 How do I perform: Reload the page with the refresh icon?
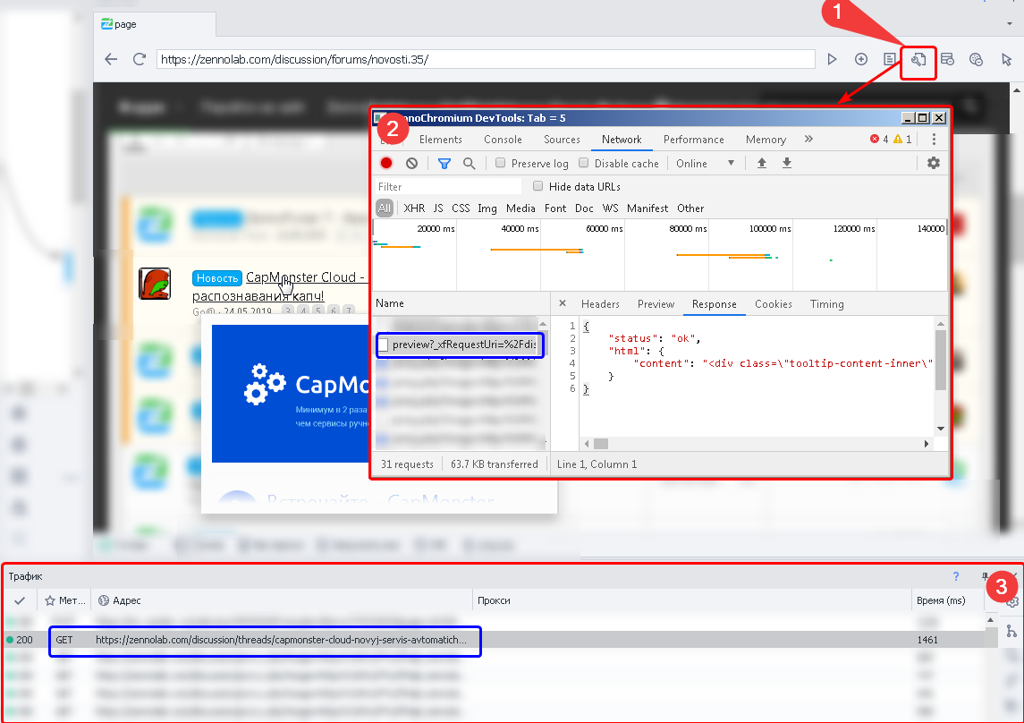point(139,60)
